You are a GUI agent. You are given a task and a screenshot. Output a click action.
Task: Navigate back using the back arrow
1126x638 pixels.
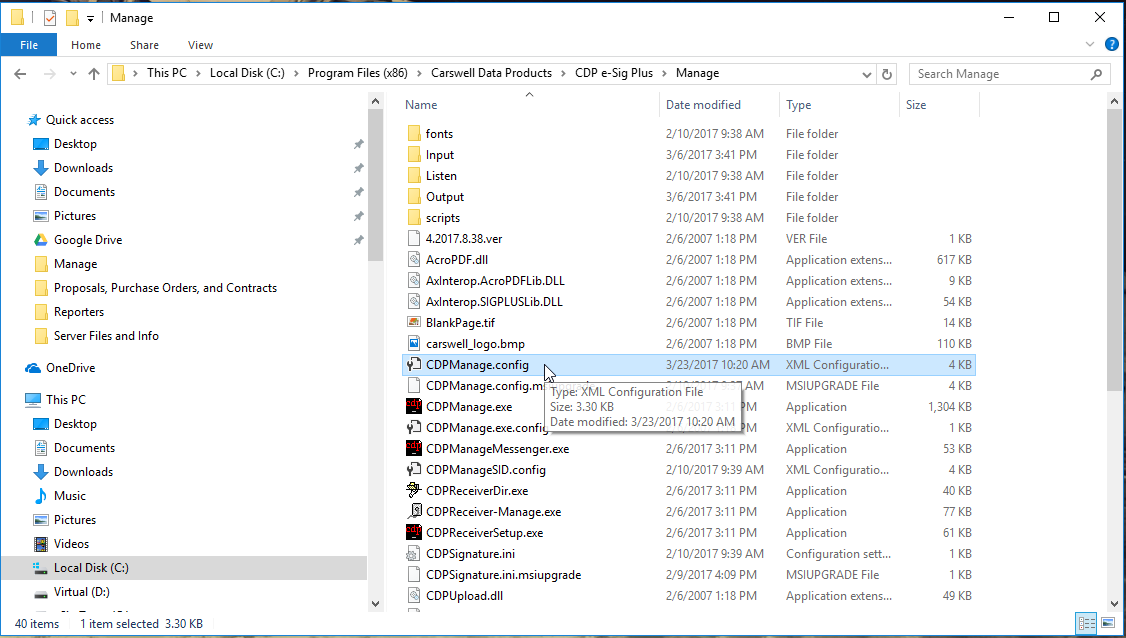tap(20, 73)
